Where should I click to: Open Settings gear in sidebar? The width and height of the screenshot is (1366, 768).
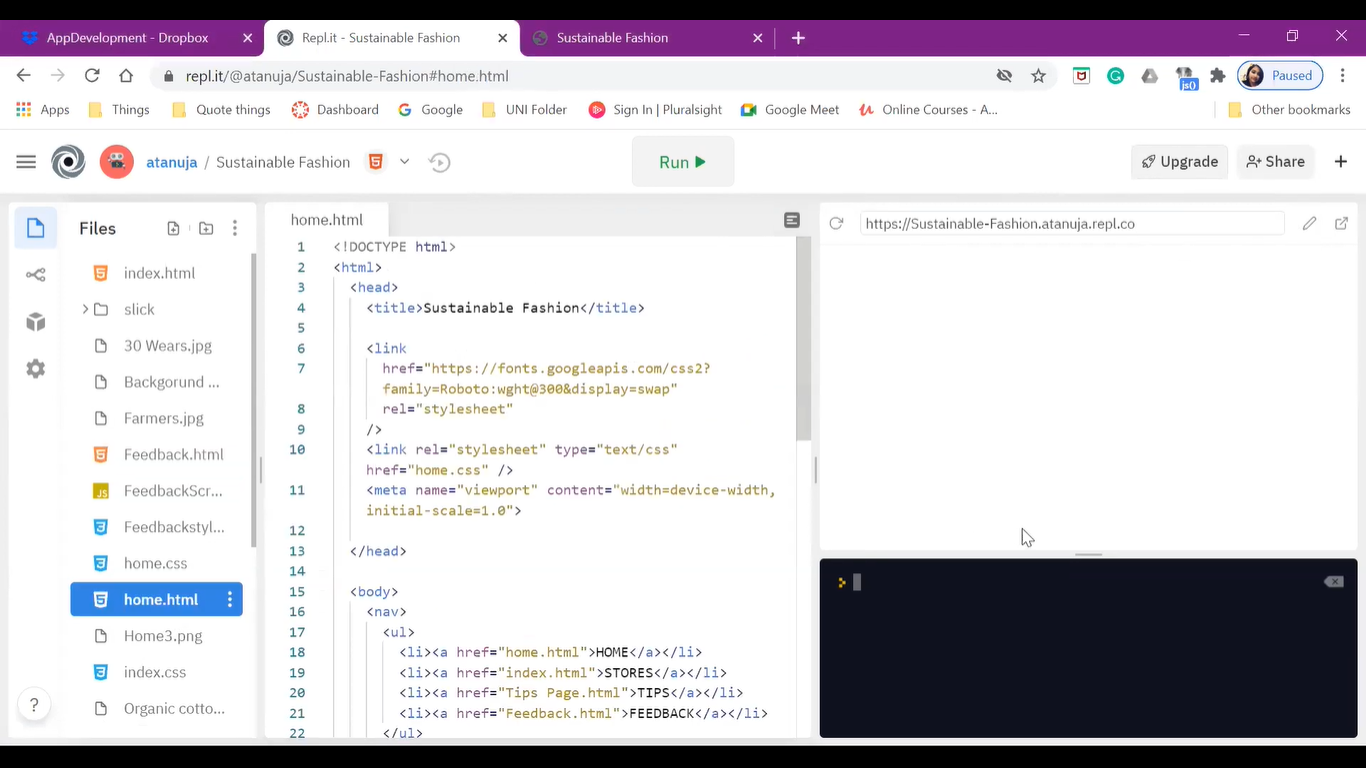point(36,369)
